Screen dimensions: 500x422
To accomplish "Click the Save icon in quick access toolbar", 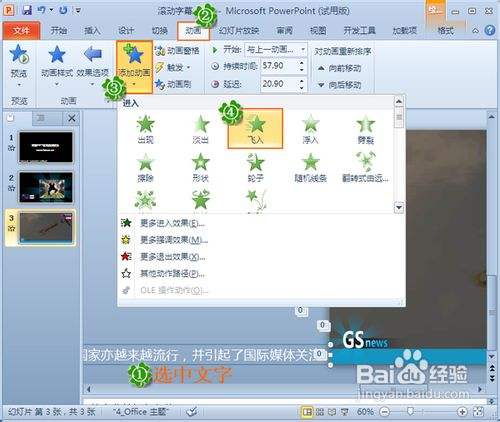I will click(x=27, y=10).
